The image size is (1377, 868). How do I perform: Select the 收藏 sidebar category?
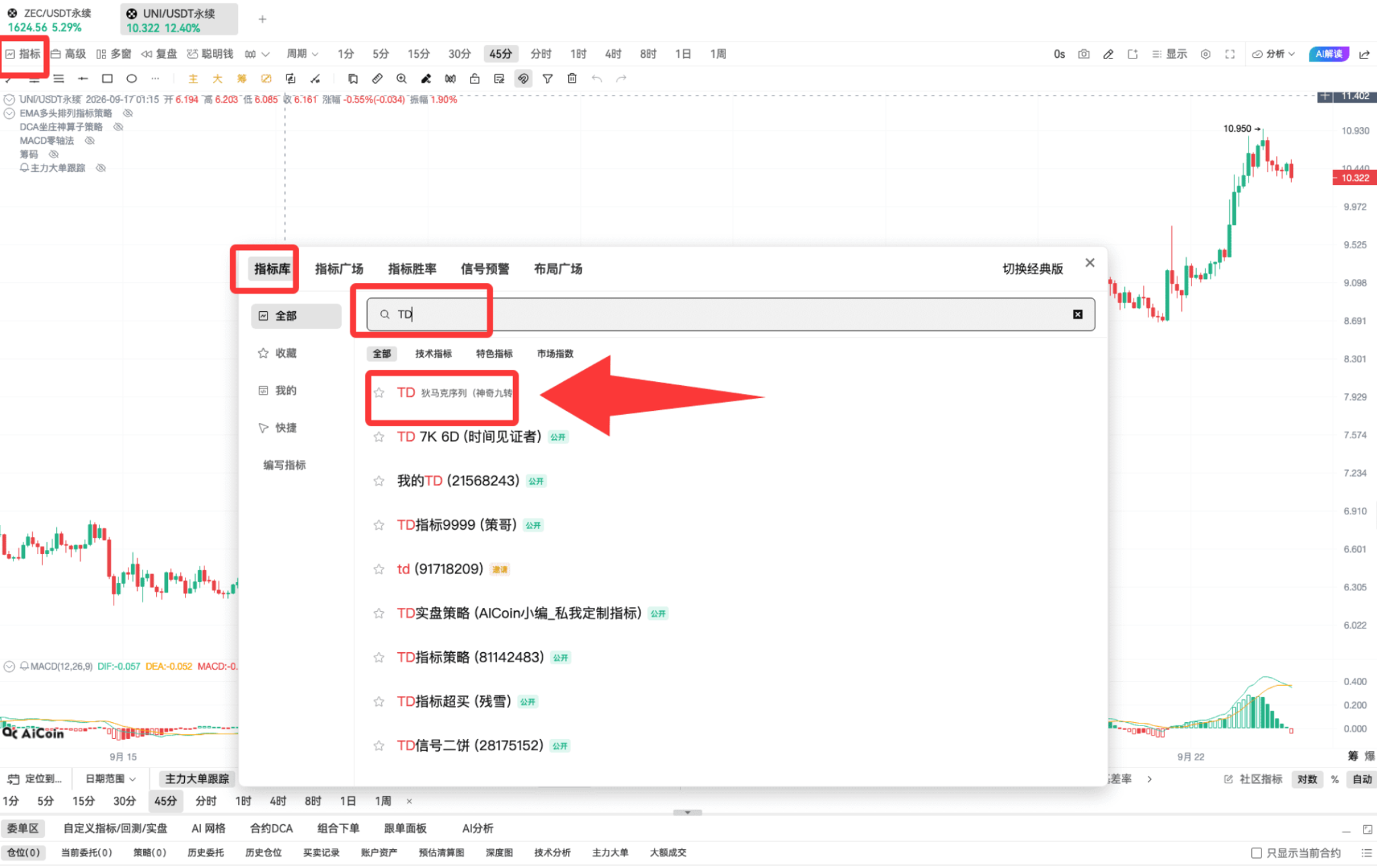coord(296,353)
